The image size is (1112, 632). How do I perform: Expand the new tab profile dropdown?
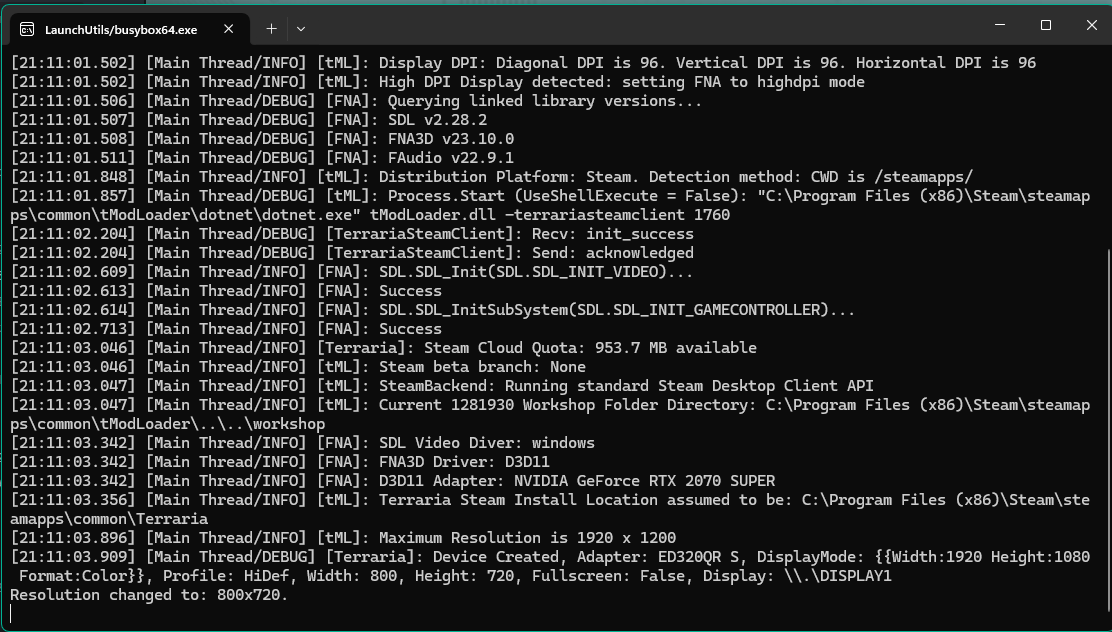301,29
